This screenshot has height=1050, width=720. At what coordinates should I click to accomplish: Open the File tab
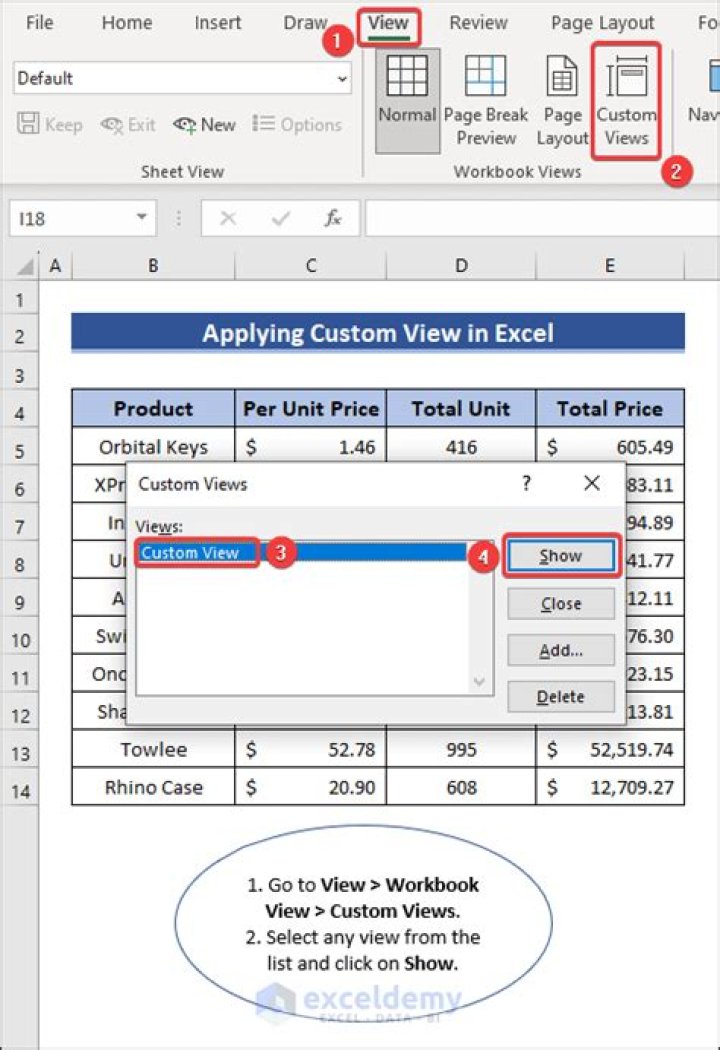click(x=40, y=22)
